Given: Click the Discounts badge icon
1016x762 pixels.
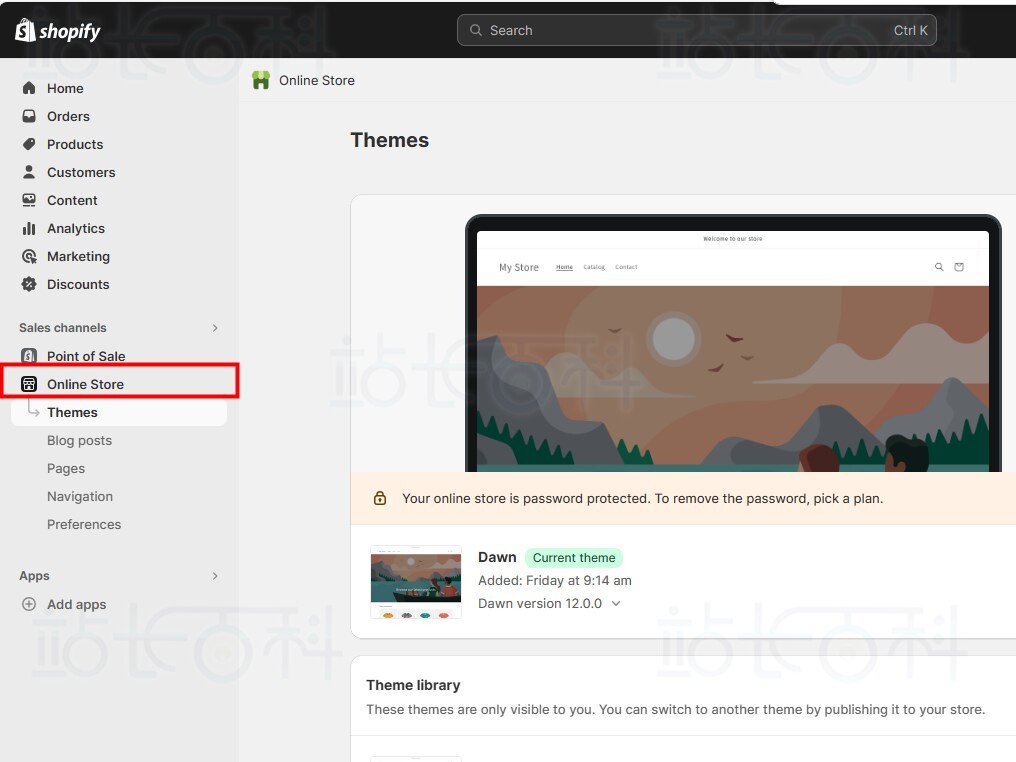Looking at the screenshot, I should pos(29,284).
